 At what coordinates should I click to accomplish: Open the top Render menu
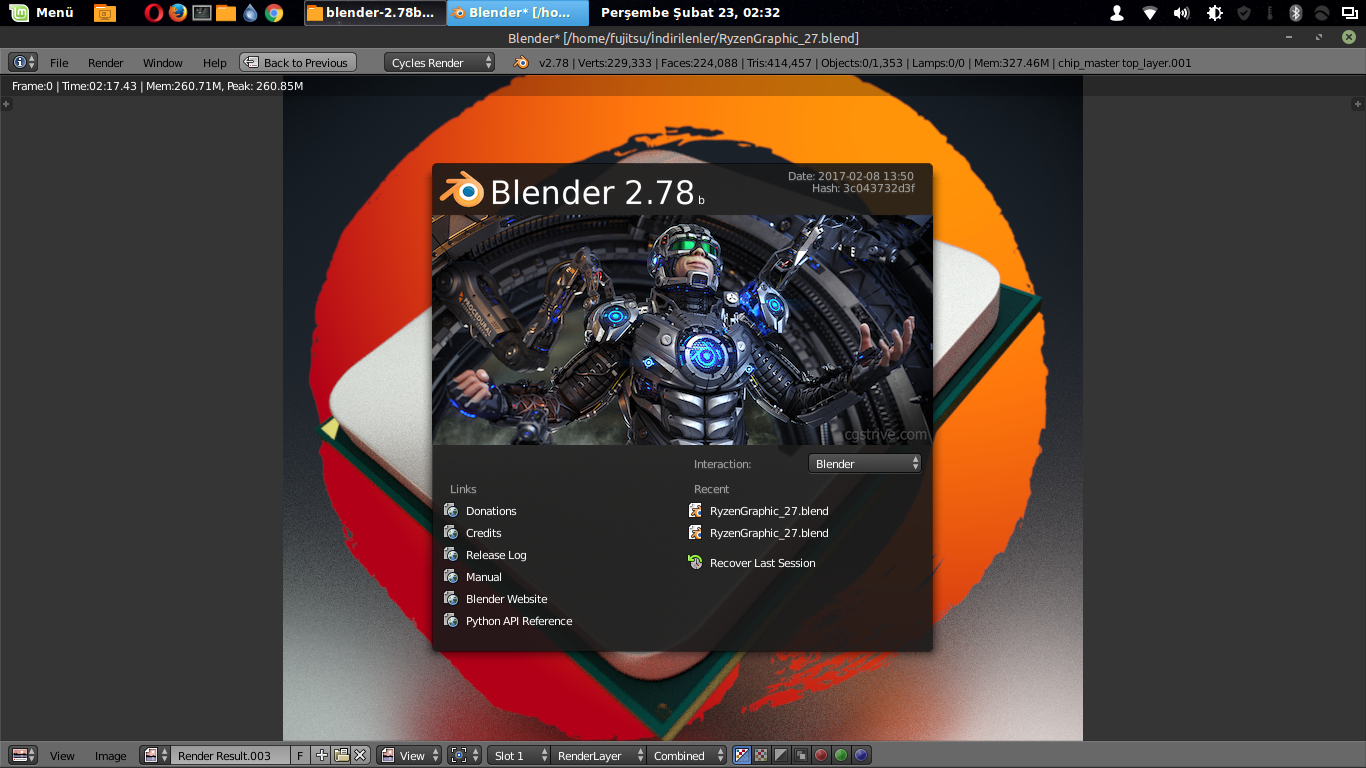(x=105, y=62)
